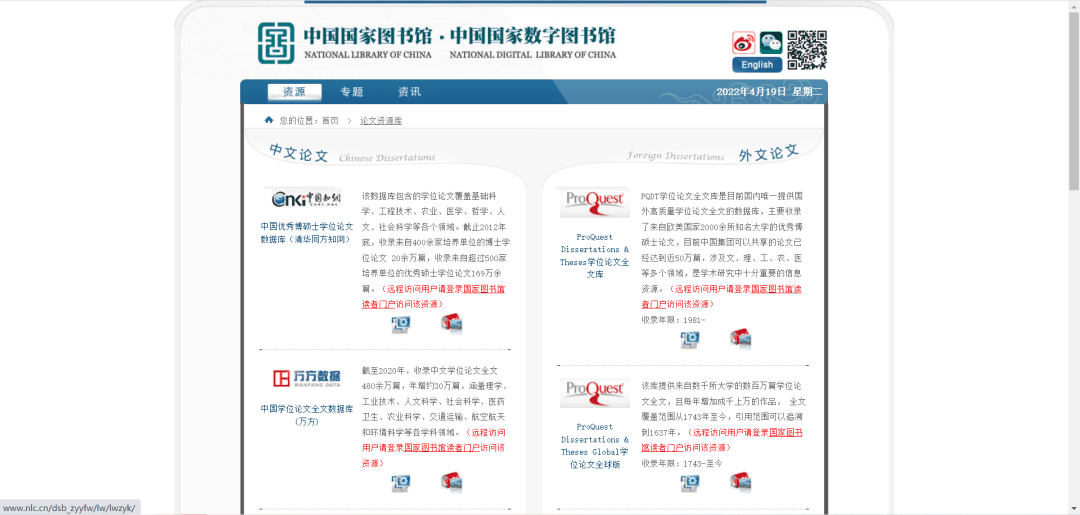Viewport: 1080px width, 515px height.
Task: Click the blue camera icon under Wanfang description
Action: click(401, 483)
